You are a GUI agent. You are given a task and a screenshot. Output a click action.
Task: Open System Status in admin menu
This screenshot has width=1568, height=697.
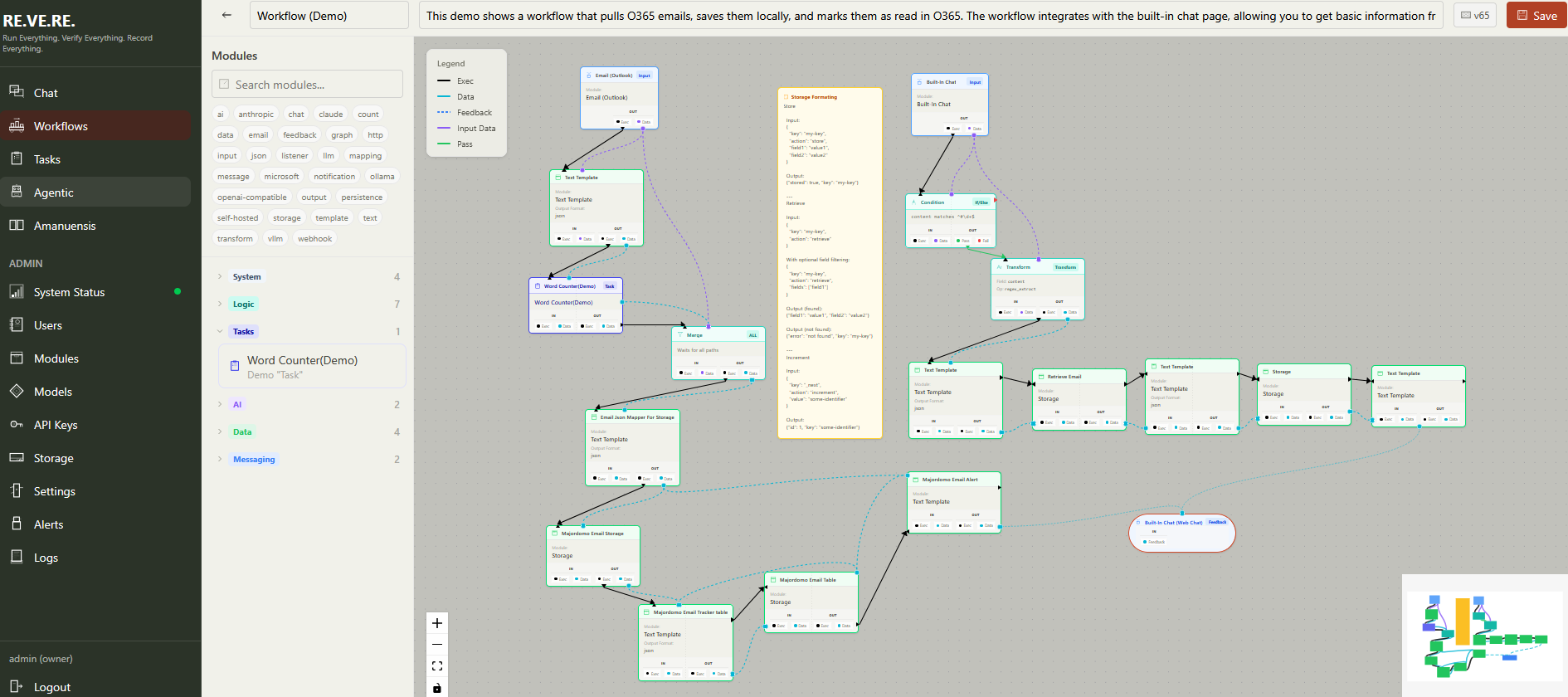[x=95, y=292]
